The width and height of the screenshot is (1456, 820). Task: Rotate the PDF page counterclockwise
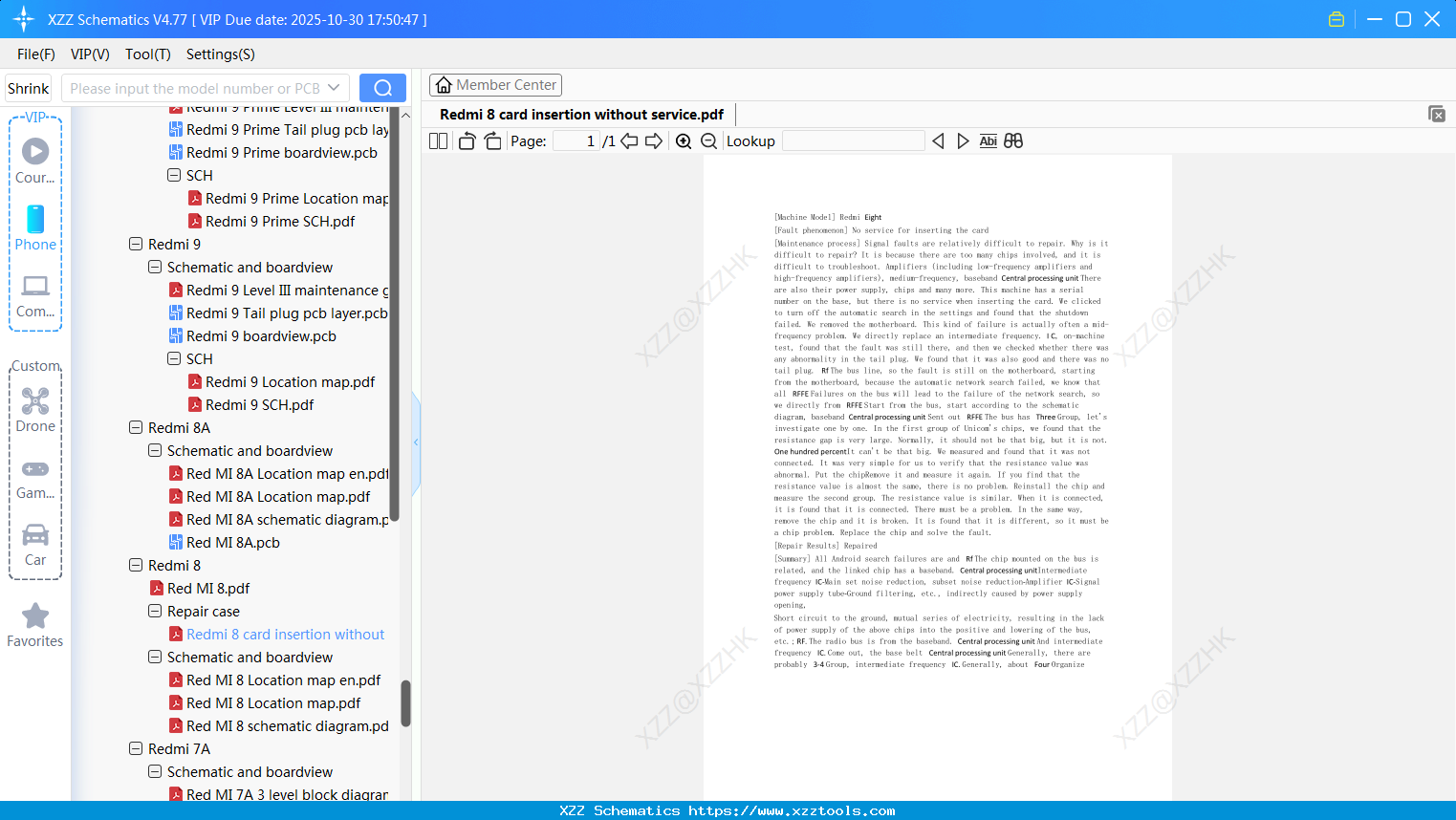(x=467, y=141)
